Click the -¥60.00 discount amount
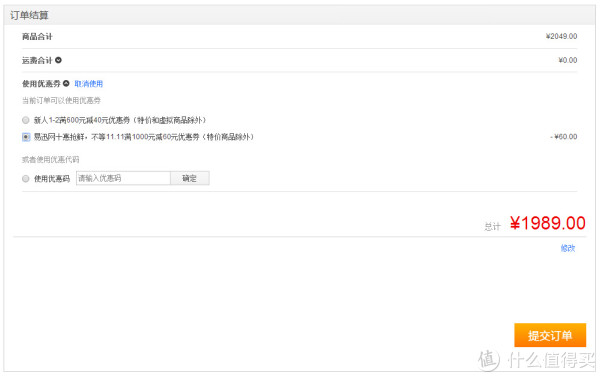Image resolution: width=600 pixels, height=377 pixels. 564,137
